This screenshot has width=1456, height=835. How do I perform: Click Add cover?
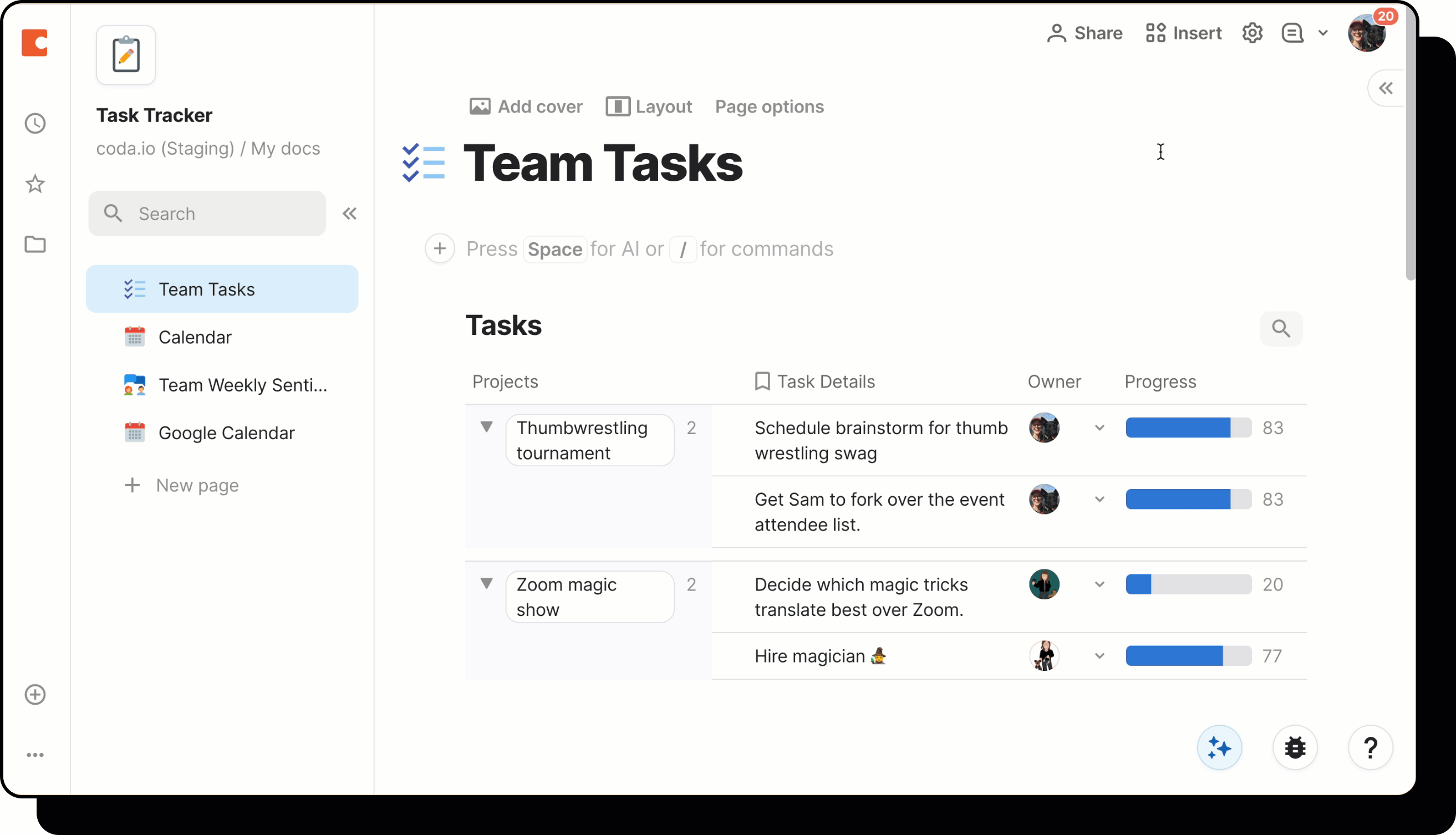tap(525, 106)
